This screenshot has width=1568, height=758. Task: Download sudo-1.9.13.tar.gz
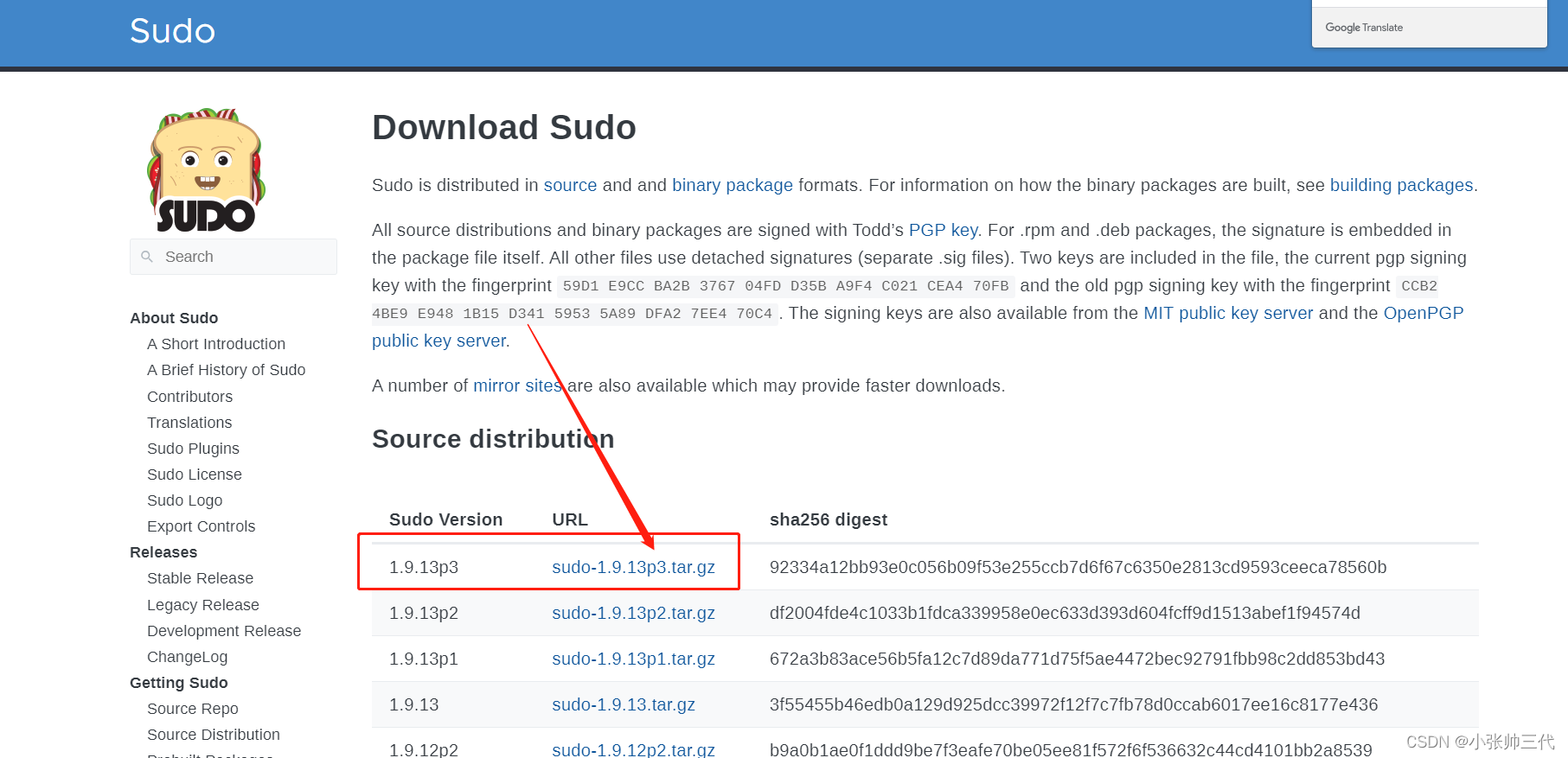click(x=624, y=704)
